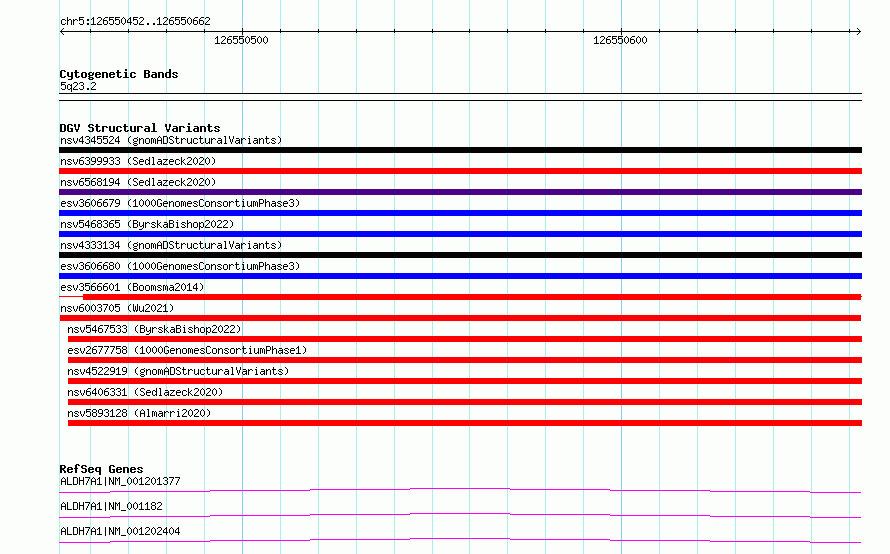Click the 126550500 ruler position label
The height and width of the screenshot is (554, 890).
[x=241, y=40]
